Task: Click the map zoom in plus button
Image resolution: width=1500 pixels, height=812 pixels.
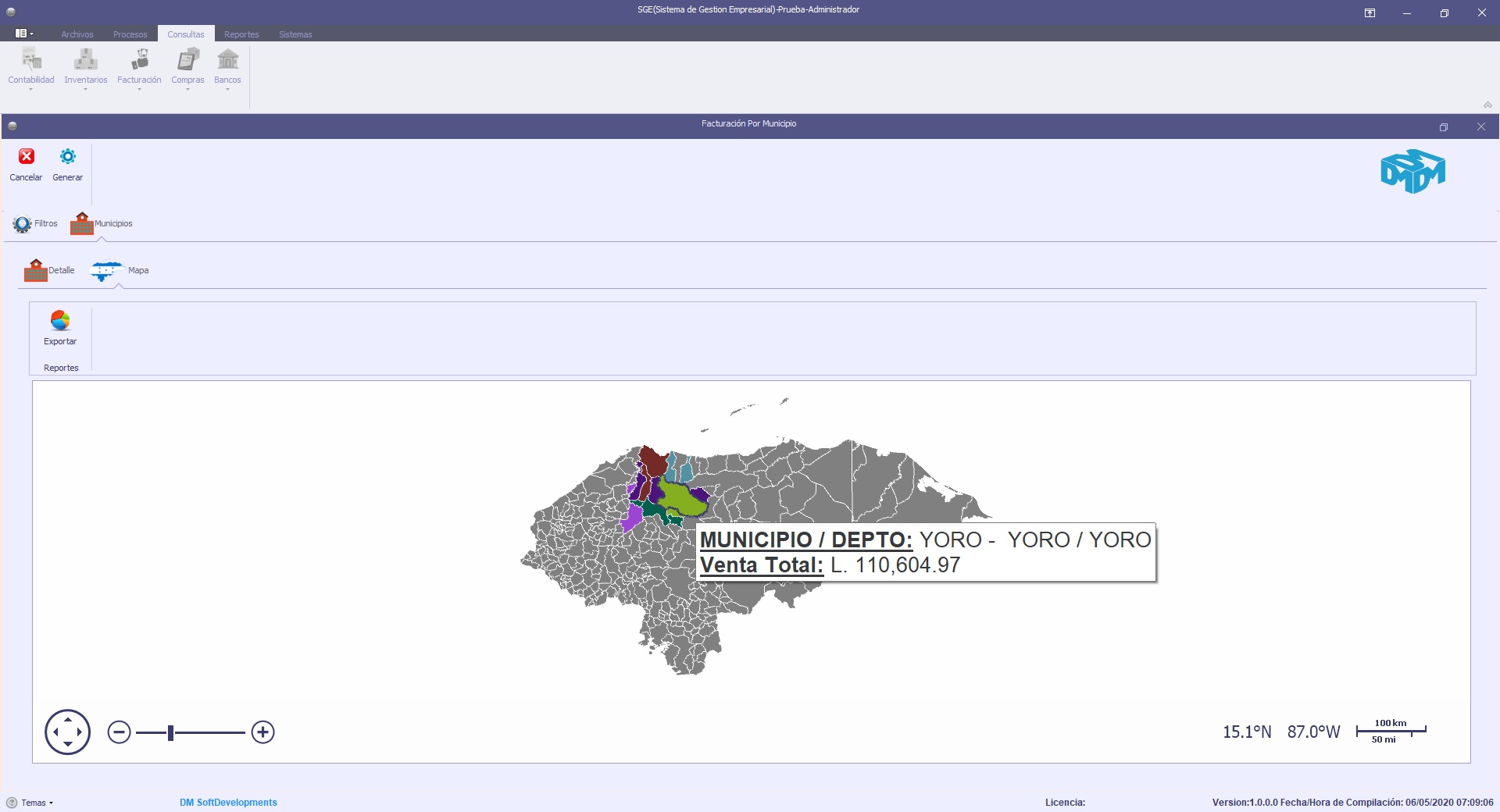Action: pos(263,732)
